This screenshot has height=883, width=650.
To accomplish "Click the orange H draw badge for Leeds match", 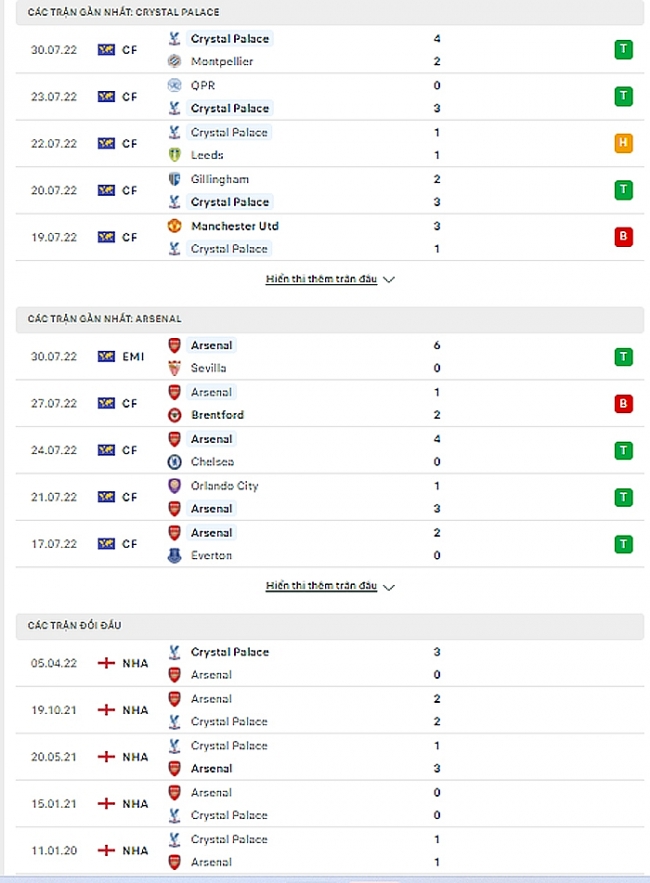I will point(623,143).
